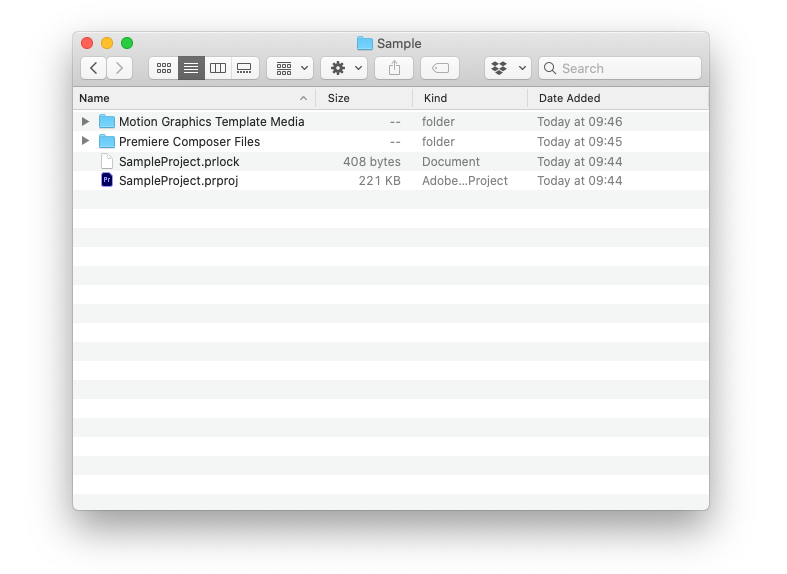Image resolution: width=787 pixels, height=574 pixels.
Task: Toggle sort direction arrow in Name column
Action: (303, 98)
